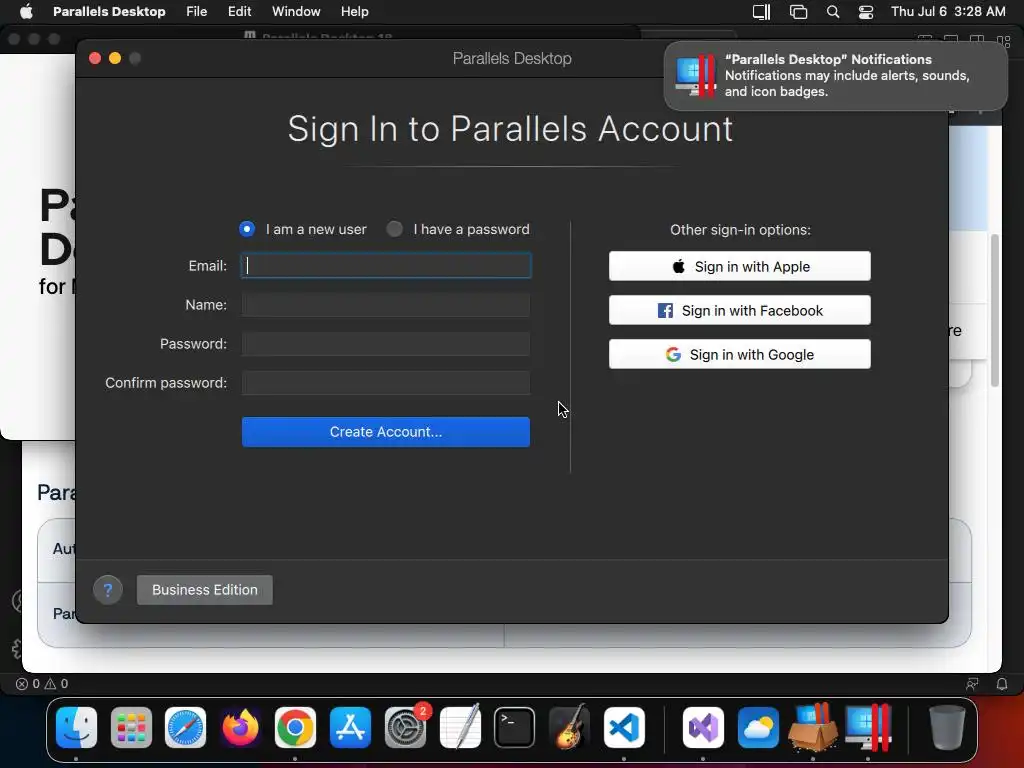Open the Business Edition option

coord(205,590)
